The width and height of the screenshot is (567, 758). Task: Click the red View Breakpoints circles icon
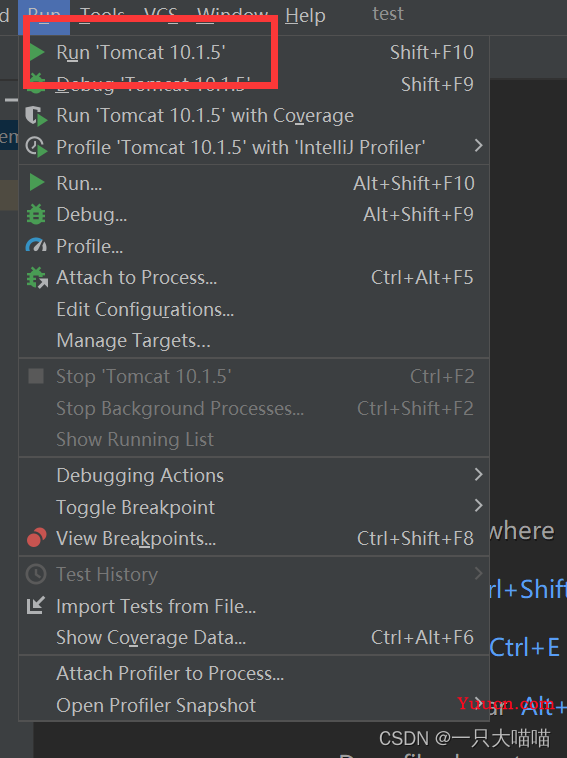[36, 538]
